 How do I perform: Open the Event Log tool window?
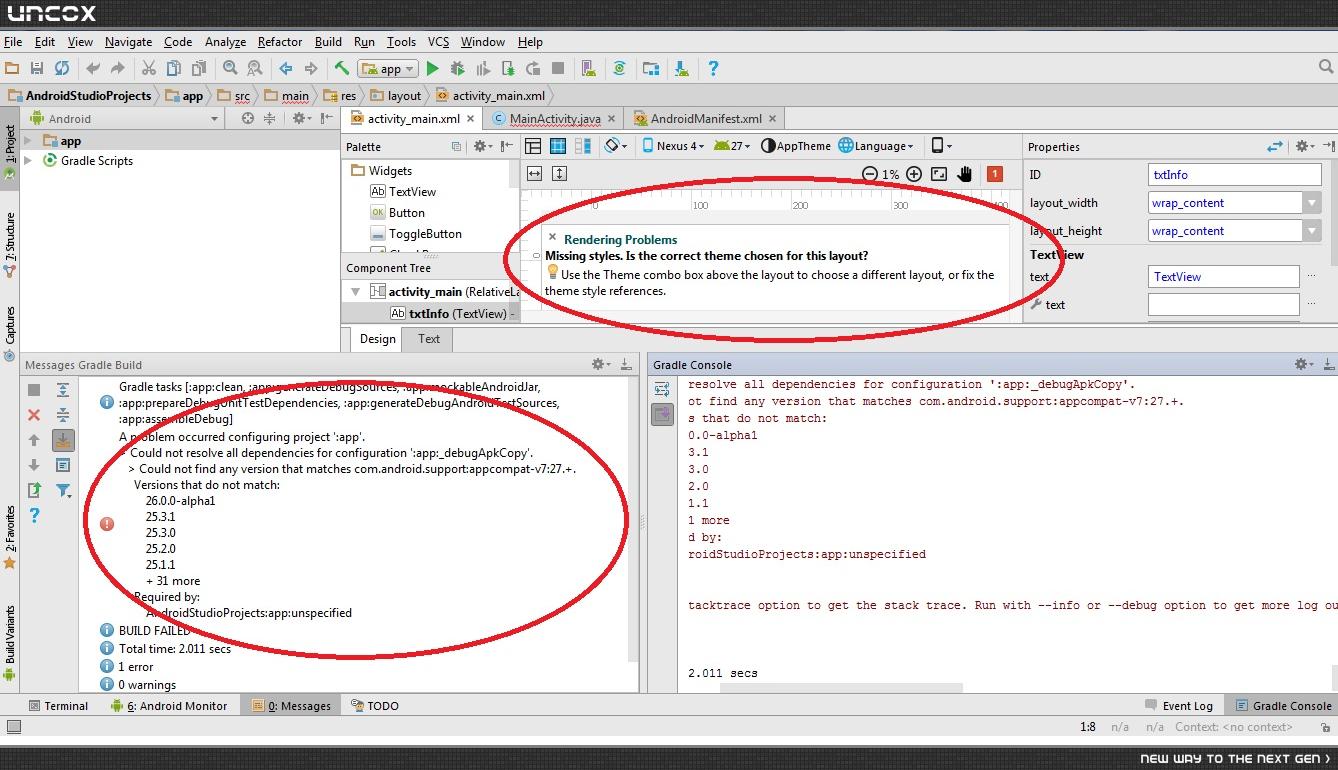point(1179,706)
